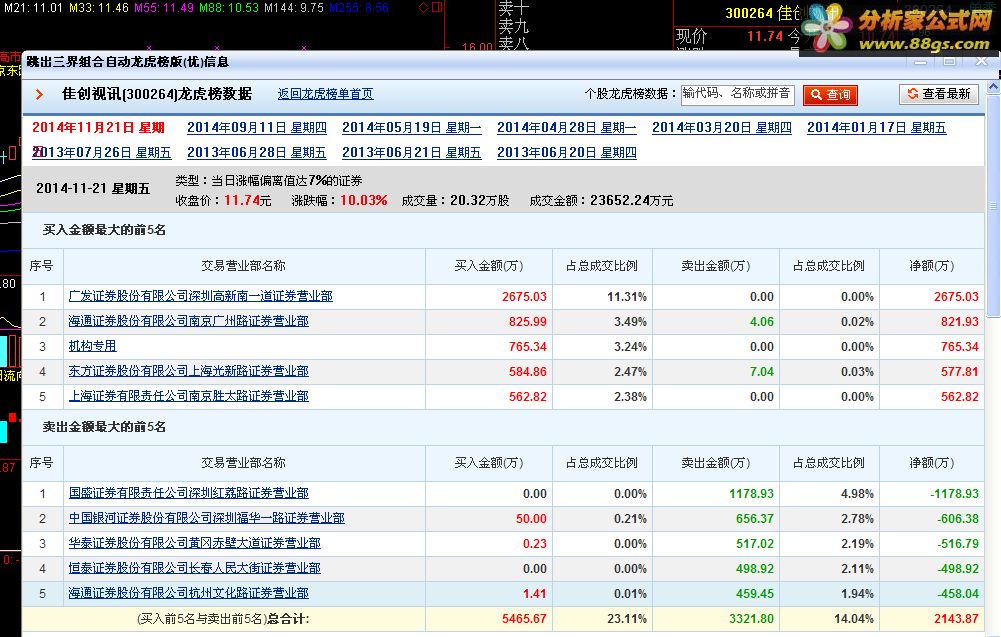
Task: Open 恒泰证券长春人民大街证券营业部 link
Action: (195, 567)
